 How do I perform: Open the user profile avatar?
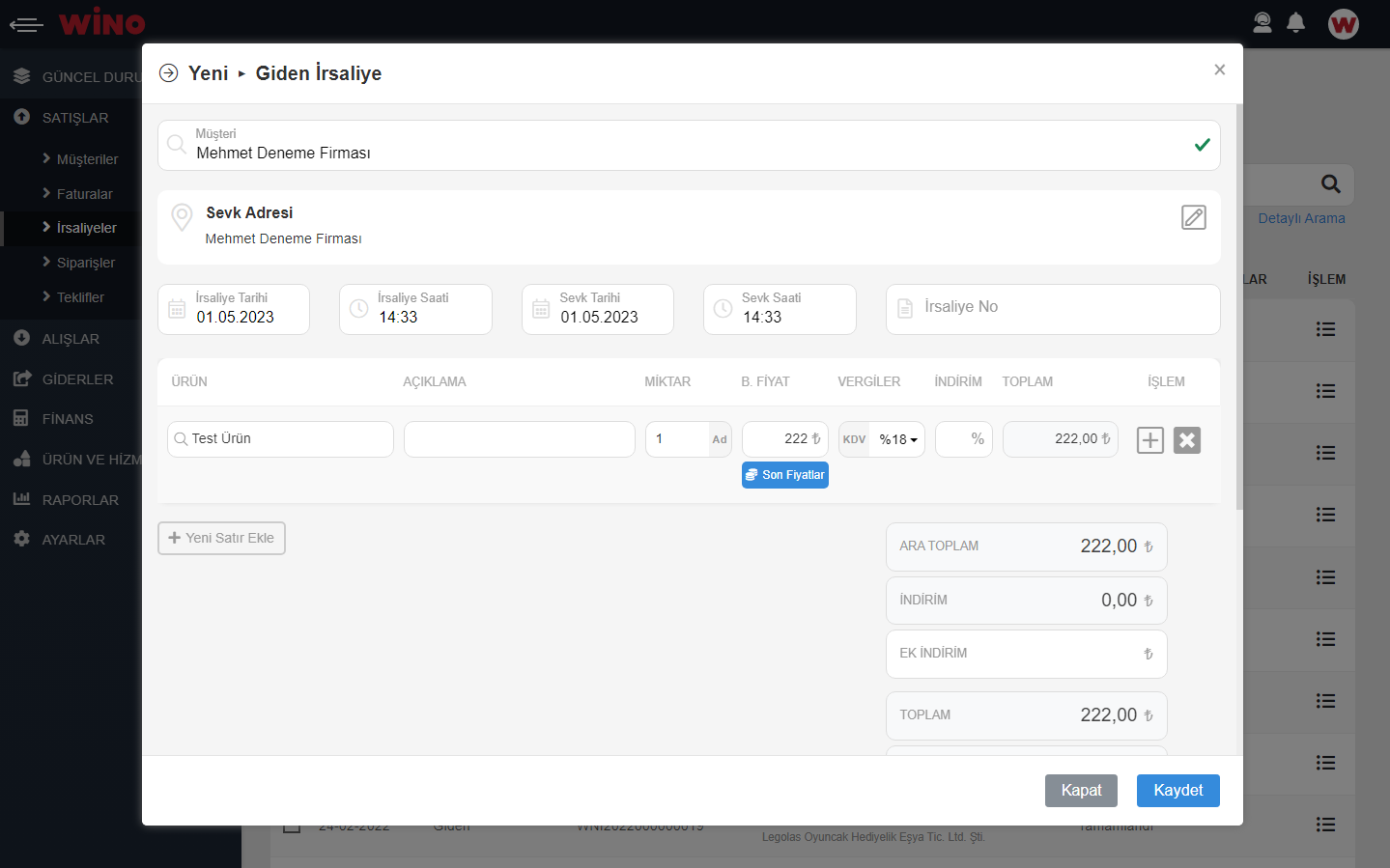click(x=1343, y=24)
